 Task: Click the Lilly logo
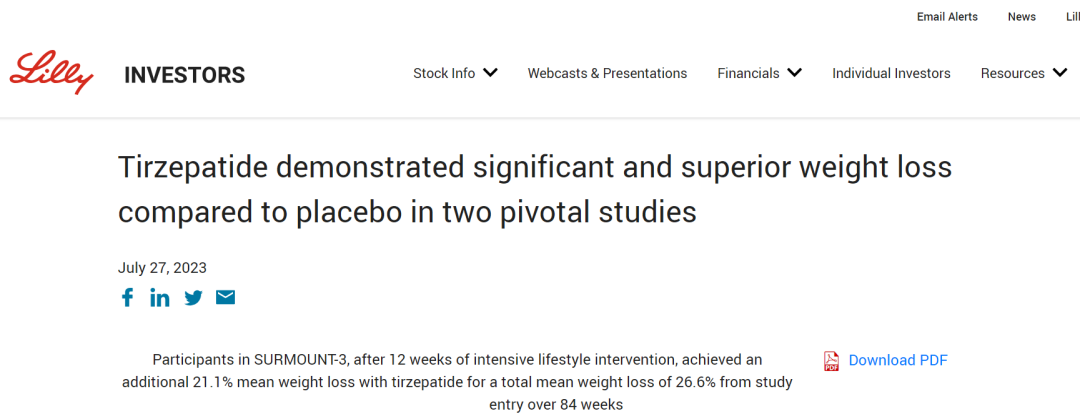click(x=51, y=72)
